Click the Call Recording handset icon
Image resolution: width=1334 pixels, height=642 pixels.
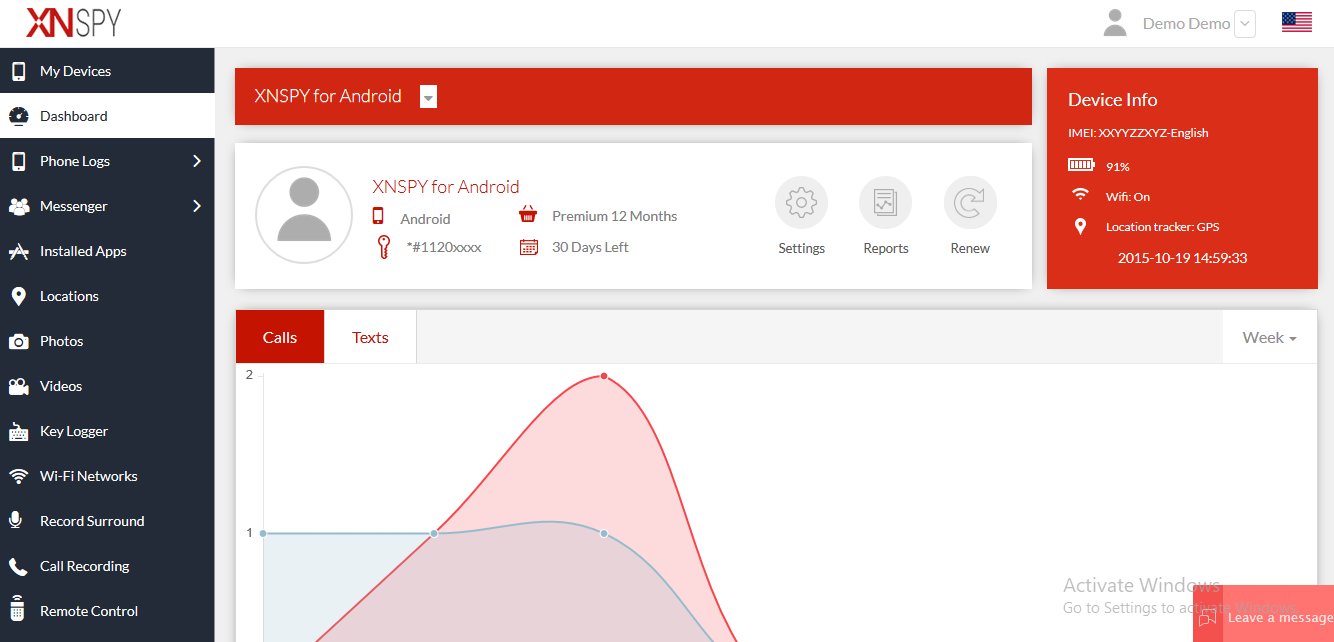[x=18, y=566]
